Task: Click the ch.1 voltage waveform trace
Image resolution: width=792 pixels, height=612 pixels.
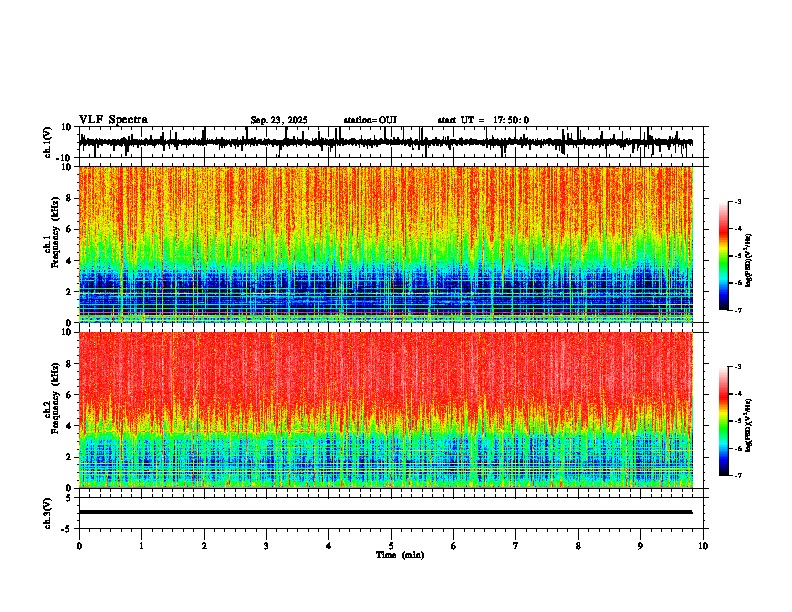Action: click(385, 142)
